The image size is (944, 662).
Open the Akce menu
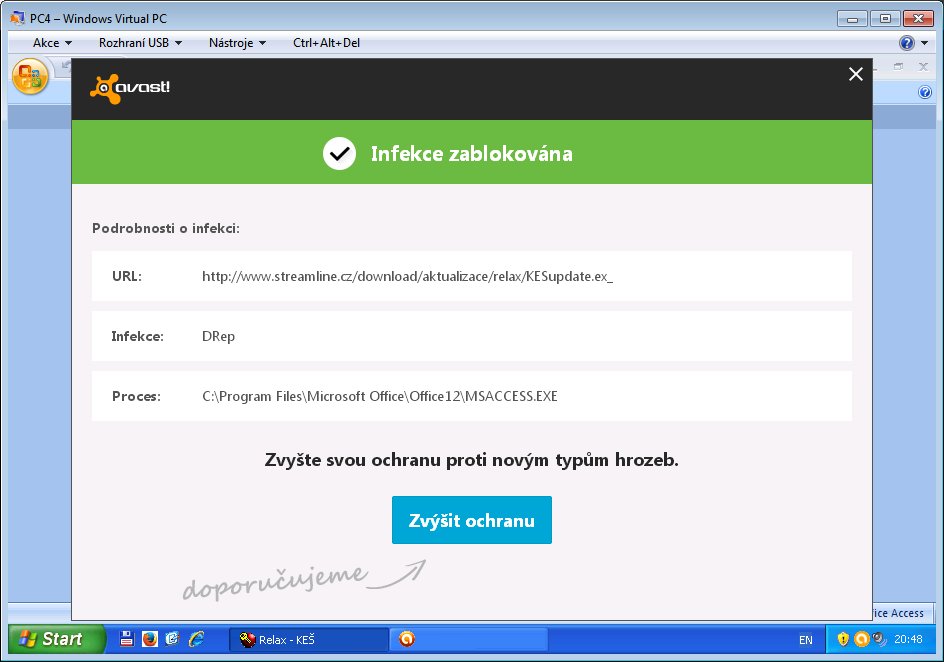pyautogui.click(x=52, y=43)
